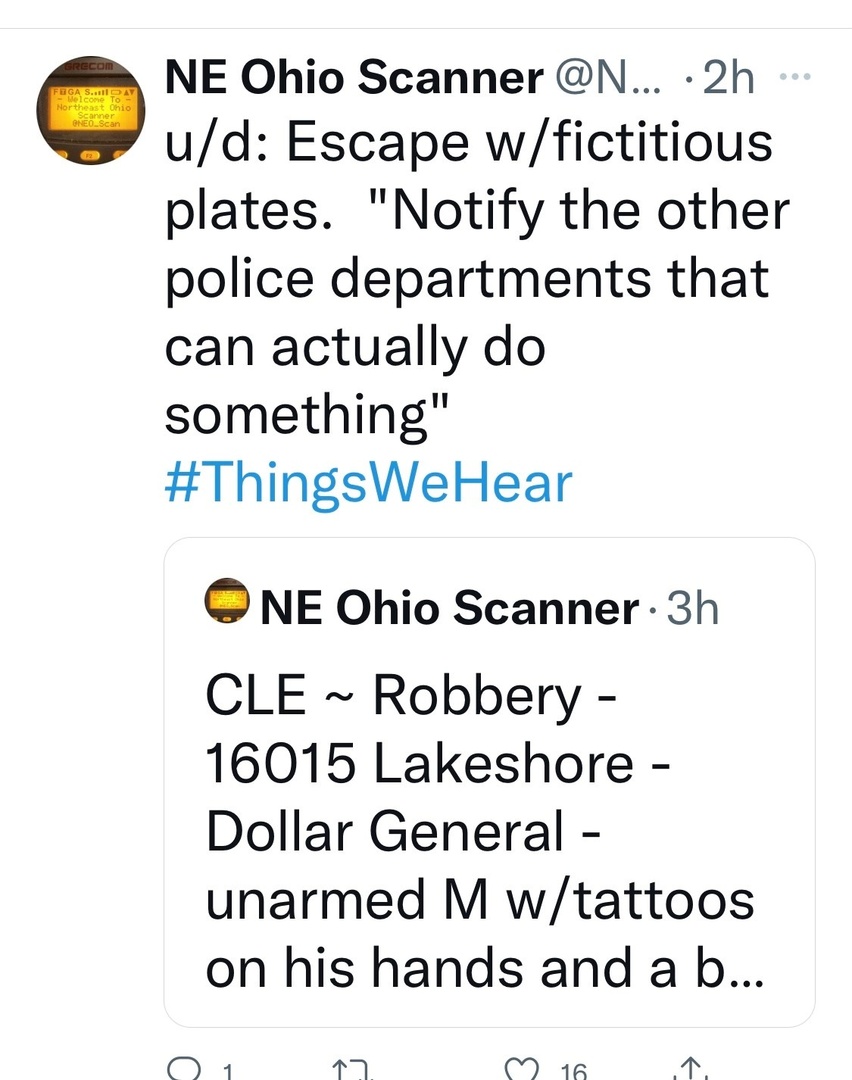
Task: Tap the share upload arrow icon
Action: click(691, 1069)
